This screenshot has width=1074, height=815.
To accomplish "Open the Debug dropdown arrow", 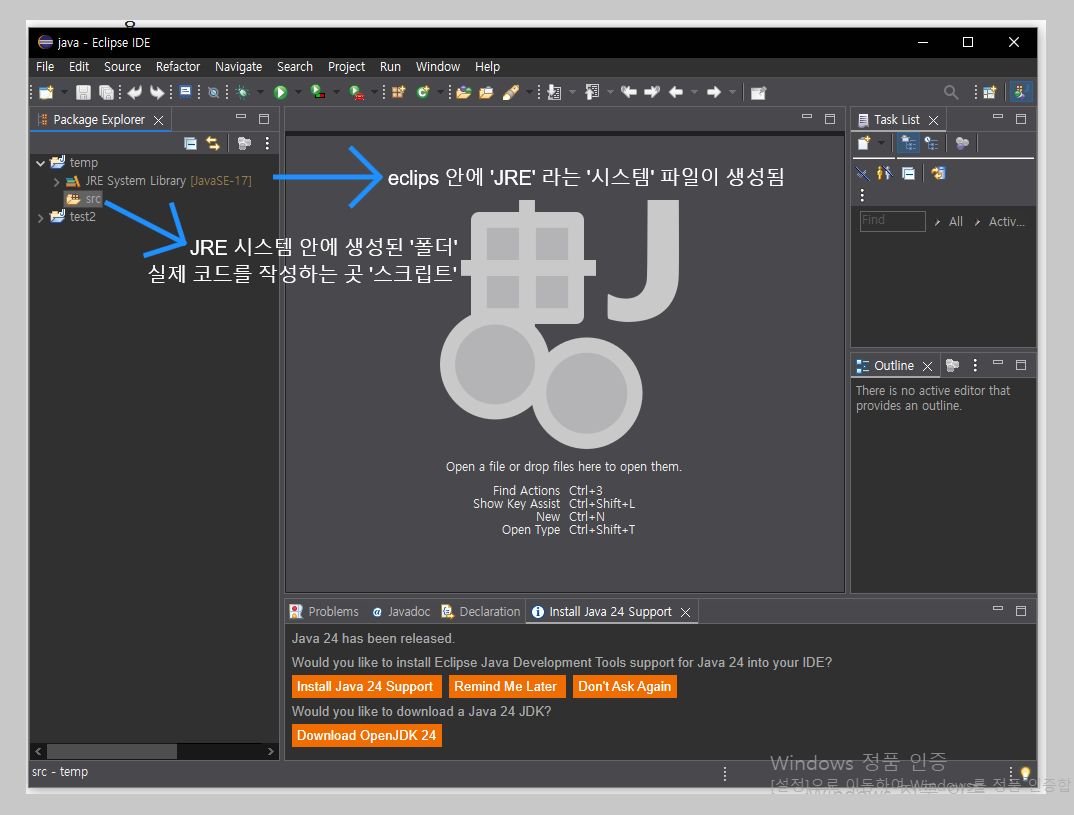I will [260, 92].
